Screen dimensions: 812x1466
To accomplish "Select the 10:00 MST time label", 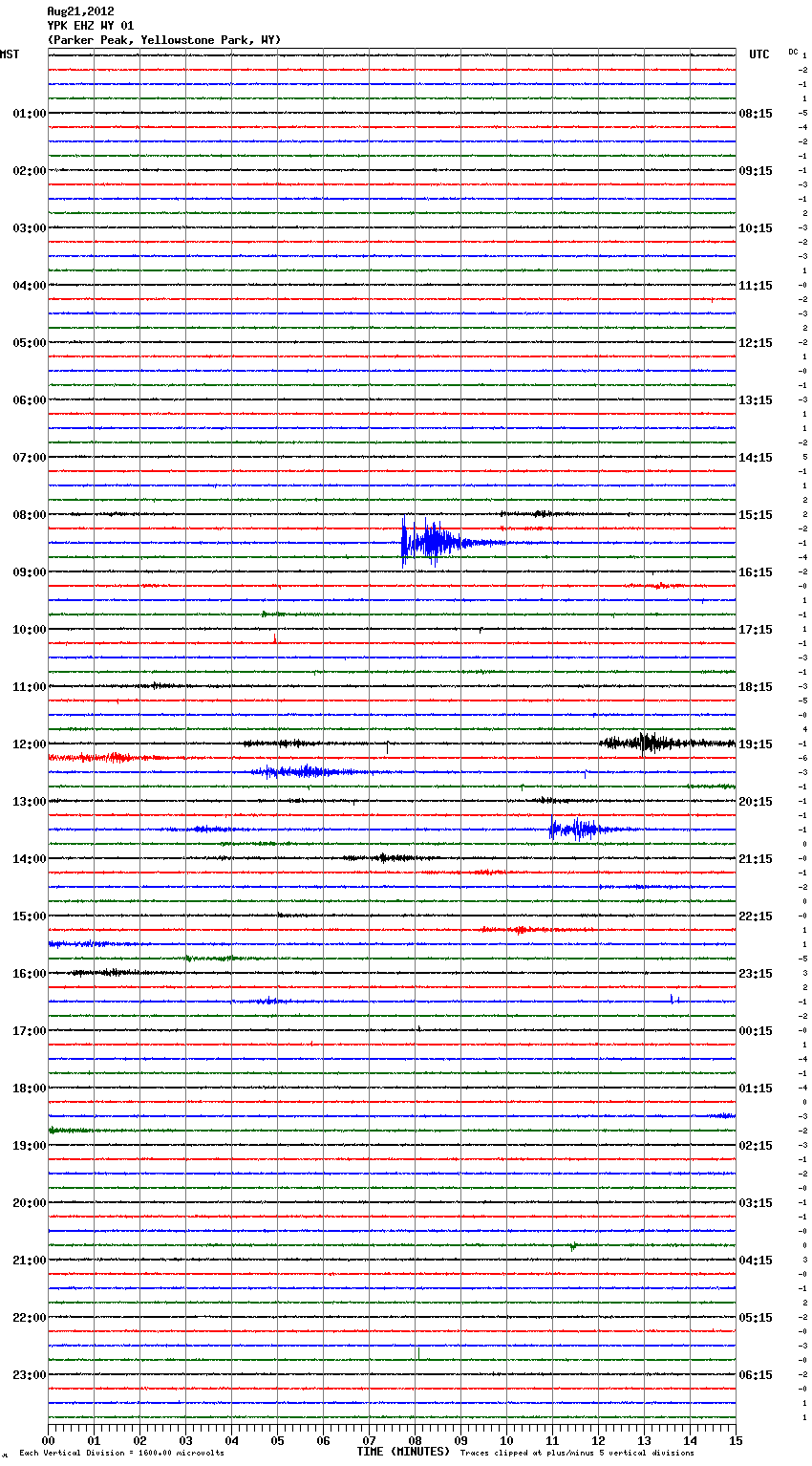I will click(x=29, y=630).
